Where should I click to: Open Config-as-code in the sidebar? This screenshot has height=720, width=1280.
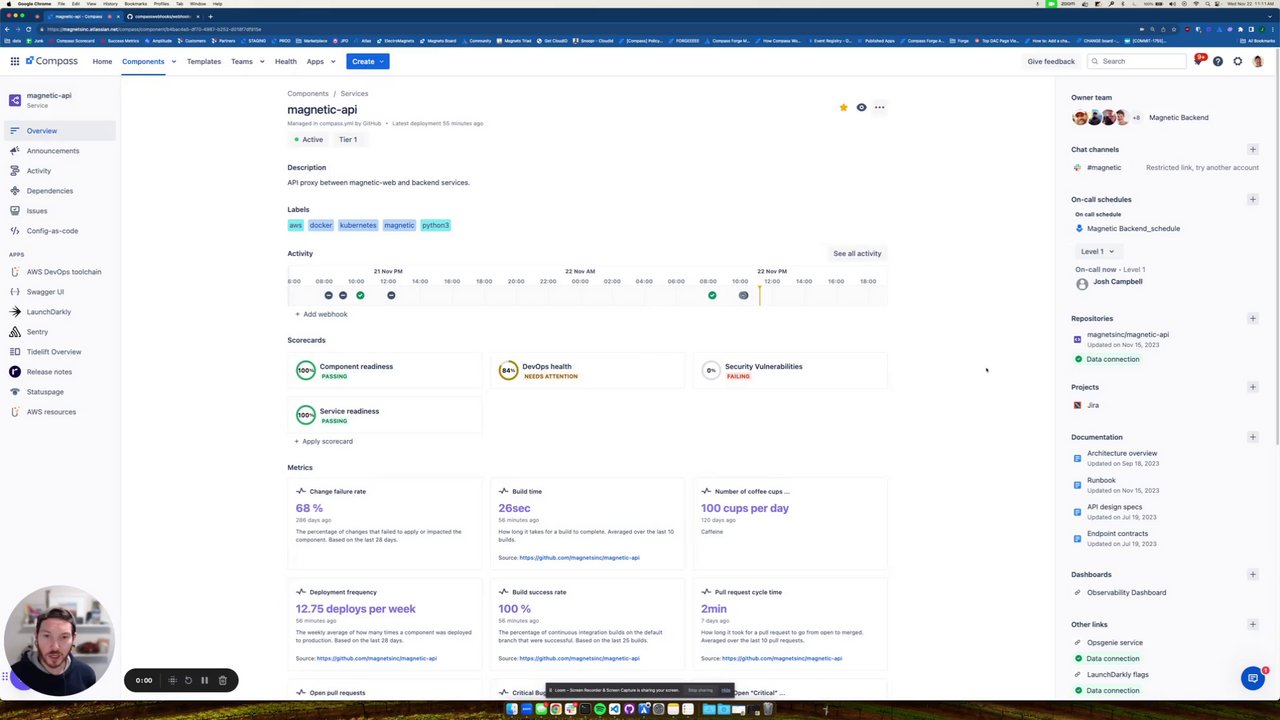52,231
